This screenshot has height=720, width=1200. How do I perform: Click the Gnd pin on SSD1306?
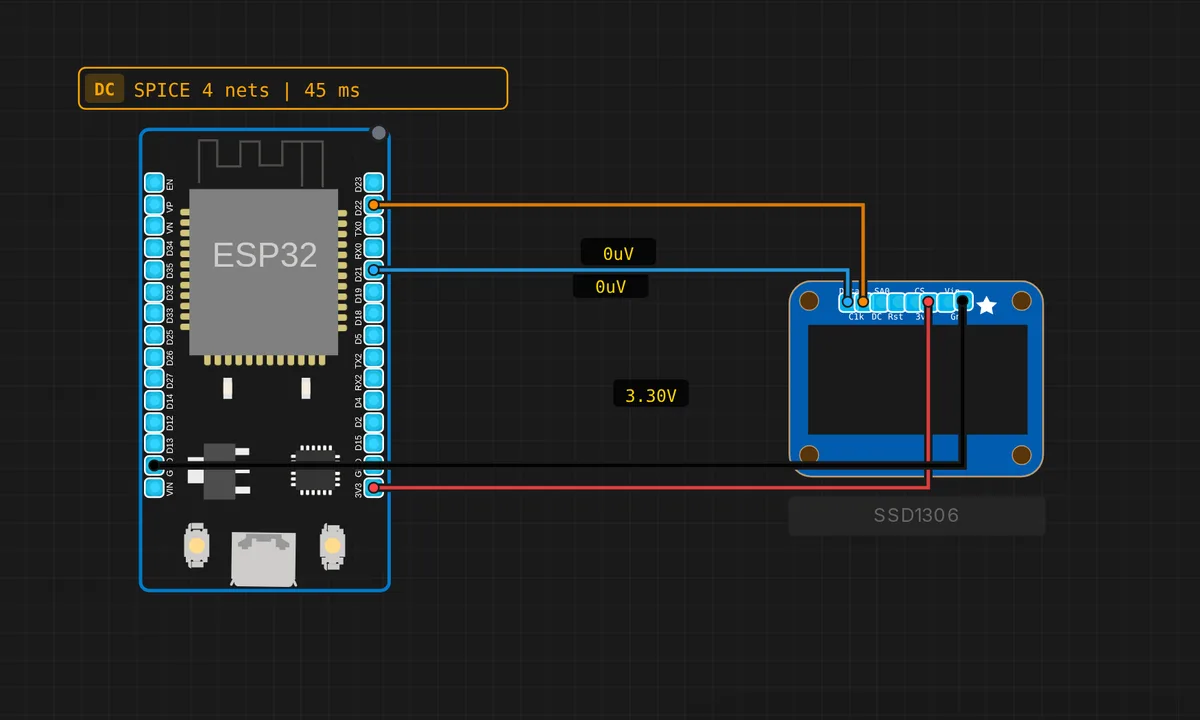pos(962,301)
